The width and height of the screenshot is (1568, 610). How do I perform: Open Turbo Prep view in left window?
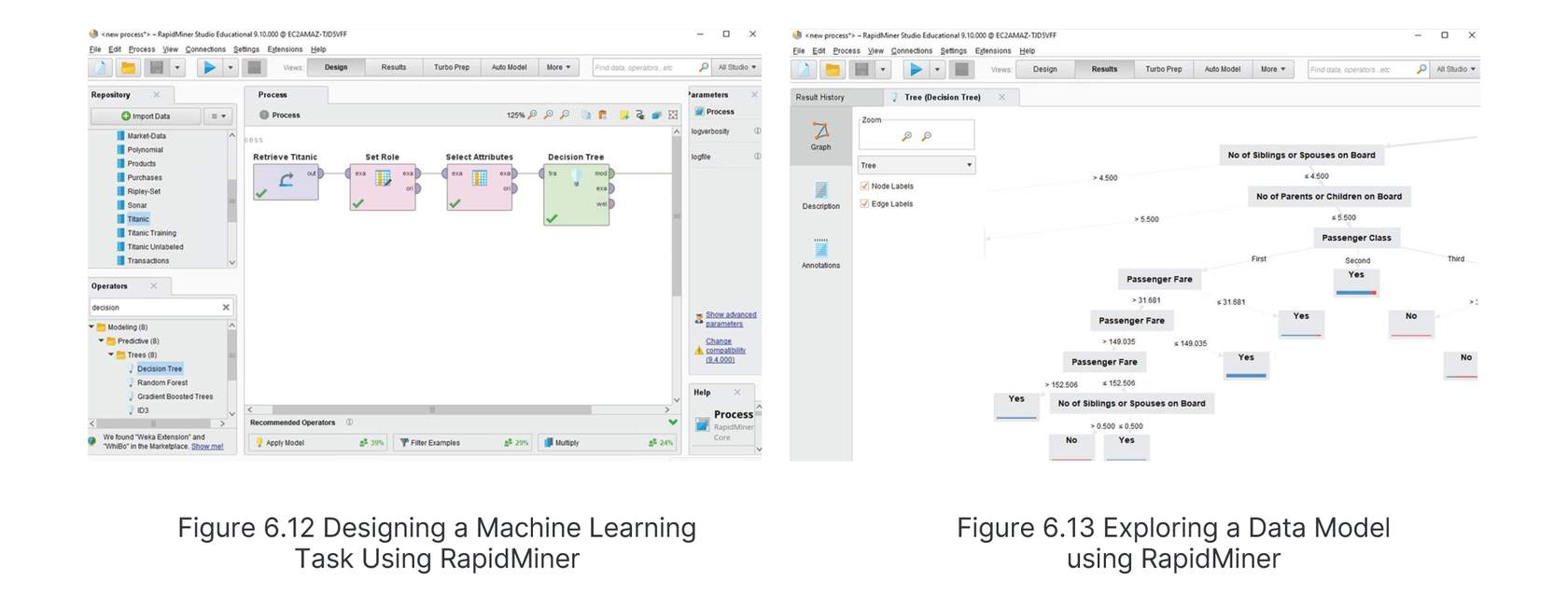[452, 67]
